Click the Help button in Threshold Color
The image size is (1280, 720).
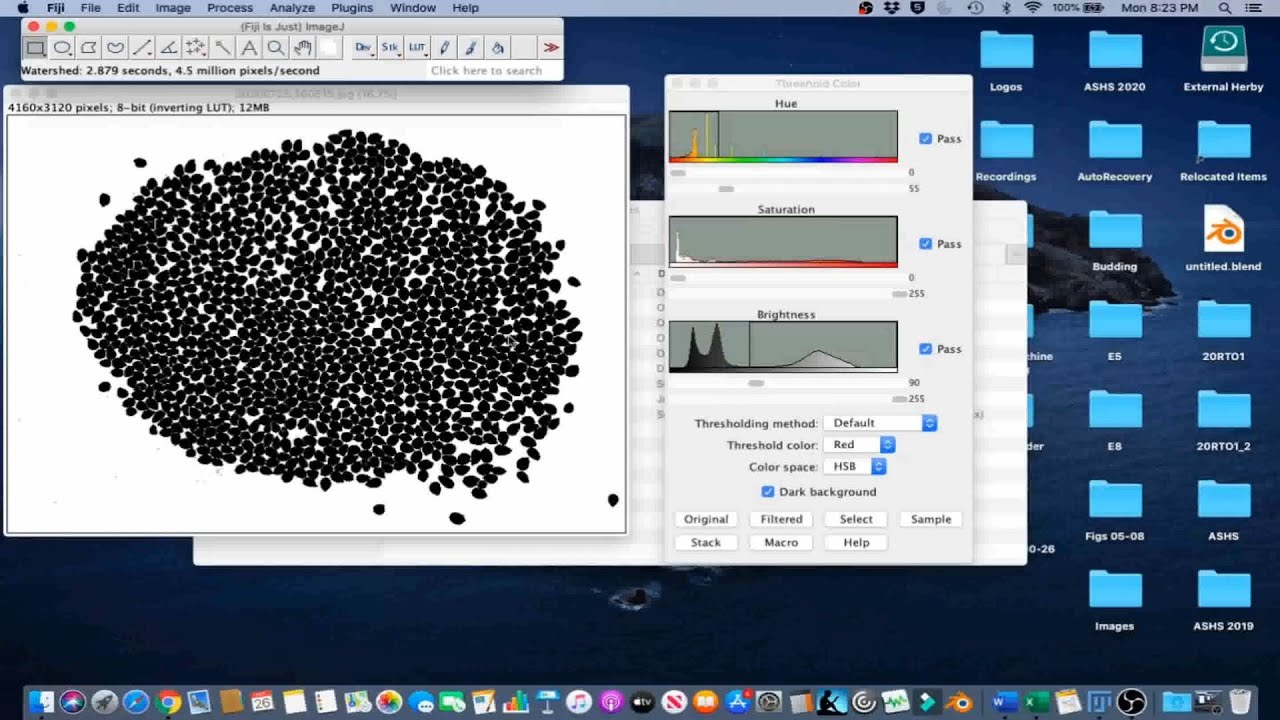856,542
